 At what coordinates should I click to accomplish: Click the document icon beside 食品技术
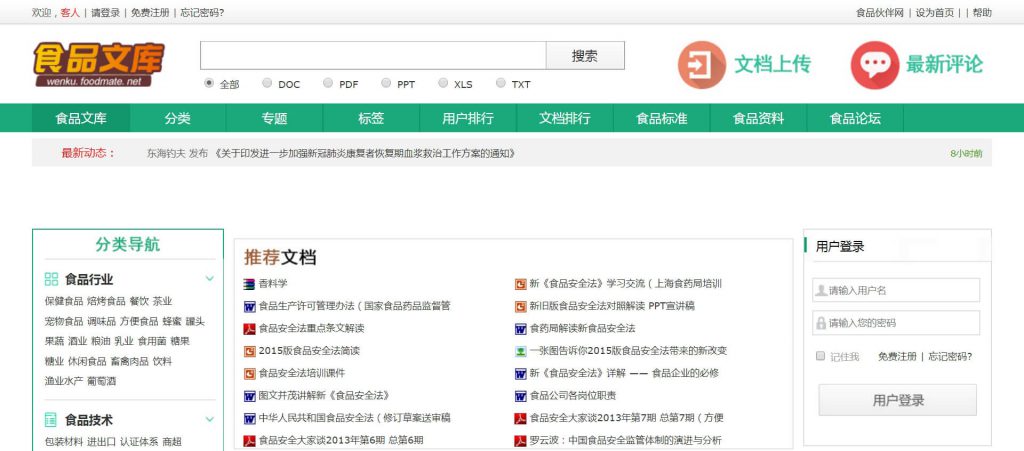point(51,420)
